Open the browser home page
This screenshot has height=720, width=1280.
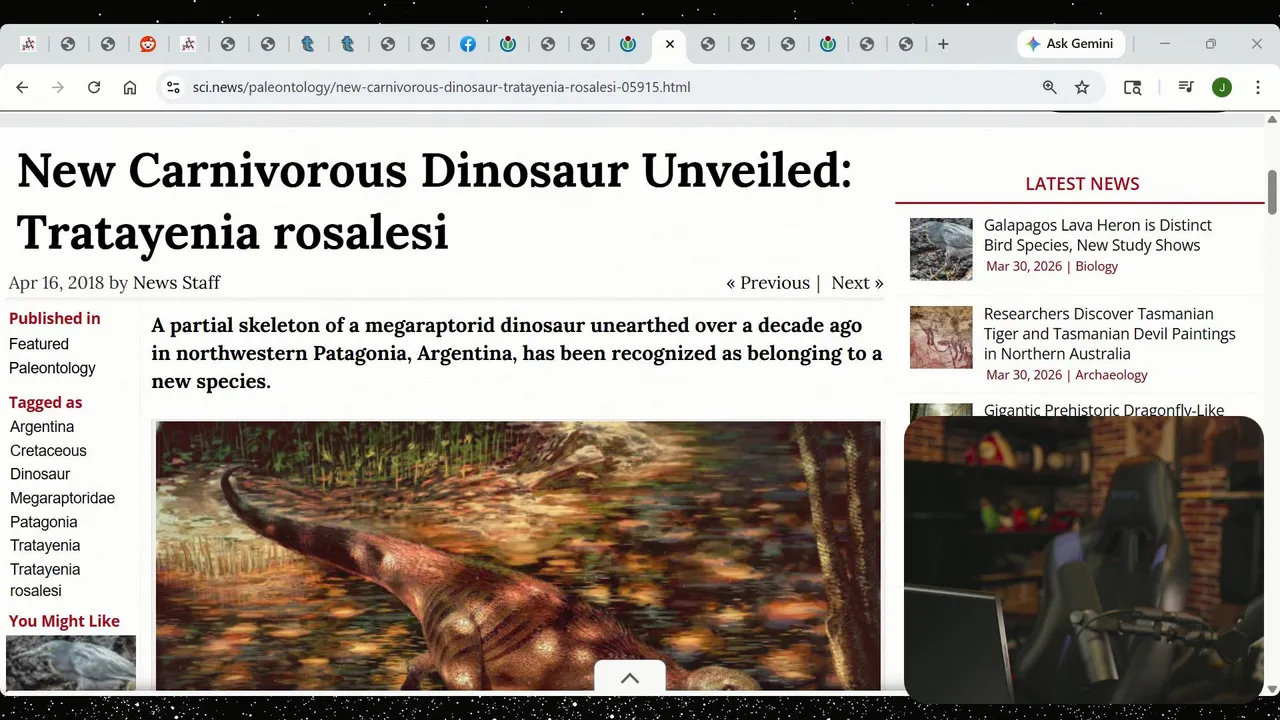pyautogui.click(x=130, y=87)
